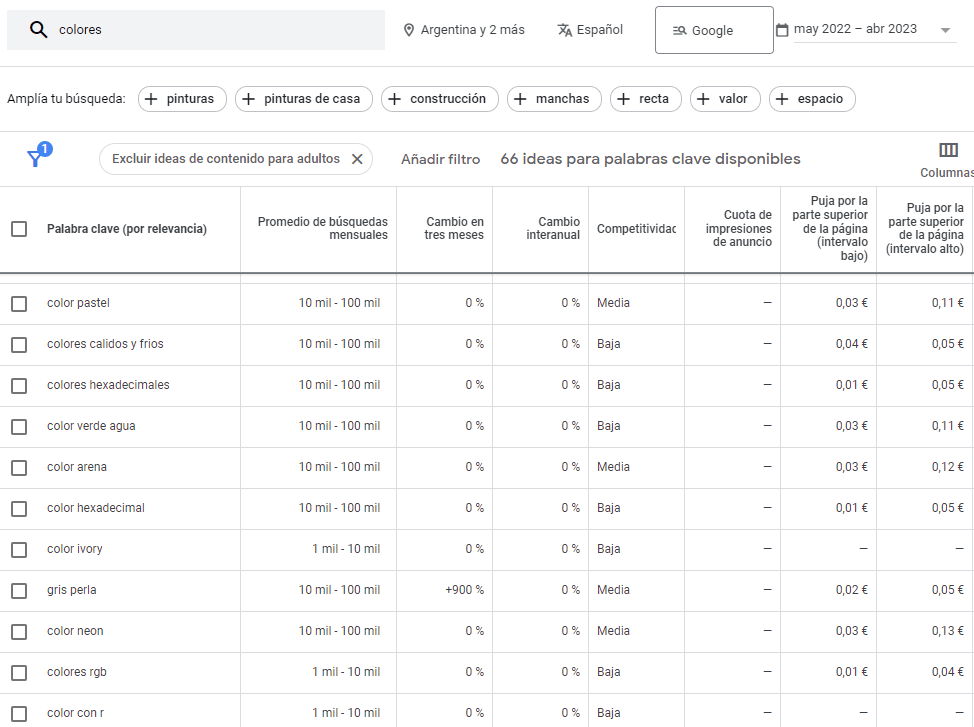Remove the adult content exclusion filter
The height and width of the screenshot is (727, 974).
point(357,159)
